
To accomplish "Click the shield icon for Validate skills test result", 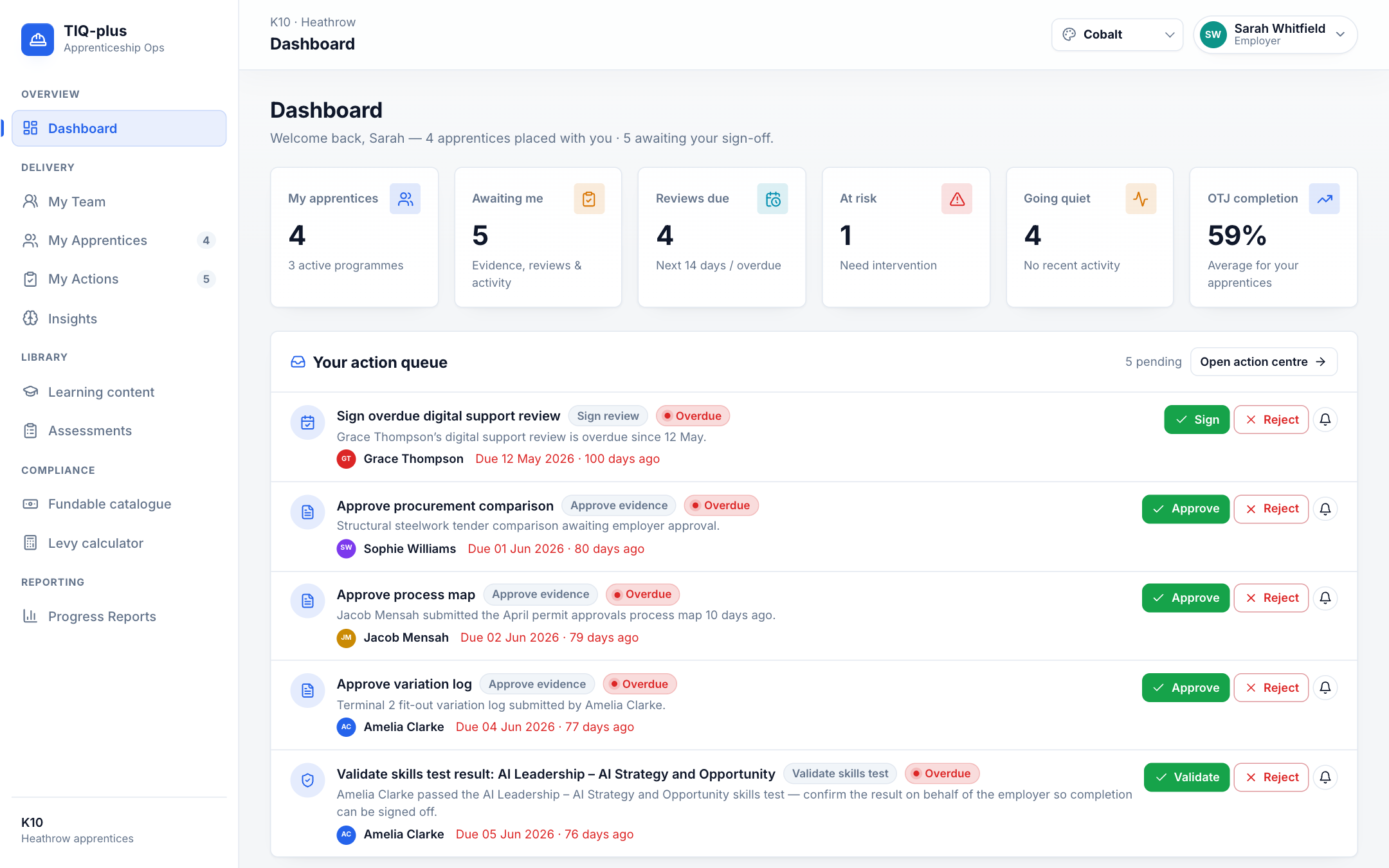I will 307,780.
